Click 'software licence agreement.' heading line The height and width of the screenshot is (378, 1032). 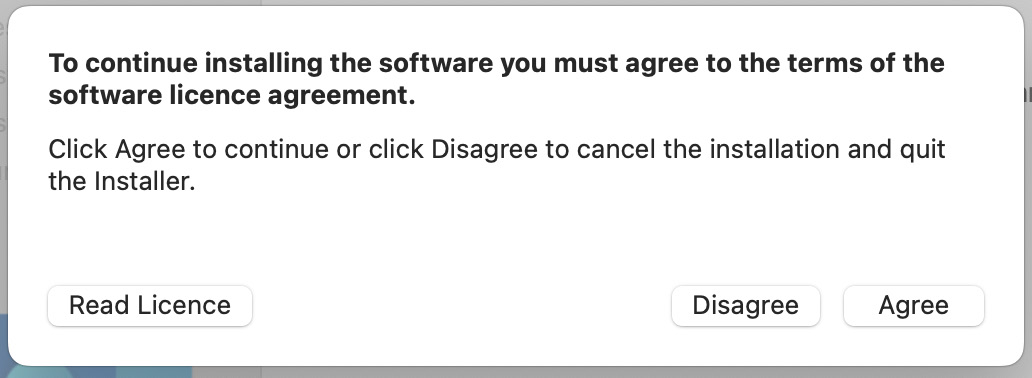click(x=232, y=96)
